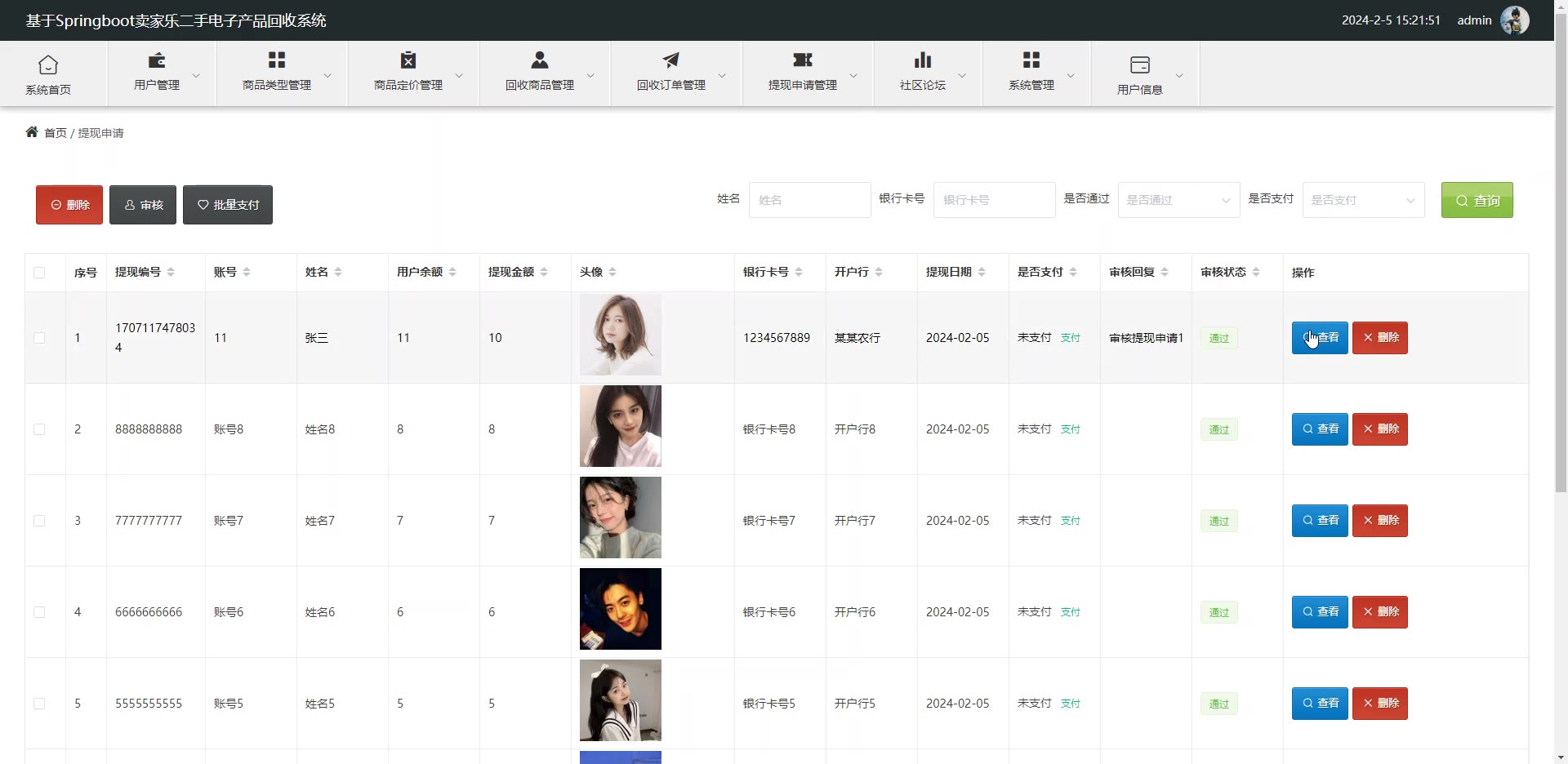Sort 审核回复 column with arrows
Screen dimensions: 1568x764
click(x=1165, y=272)
